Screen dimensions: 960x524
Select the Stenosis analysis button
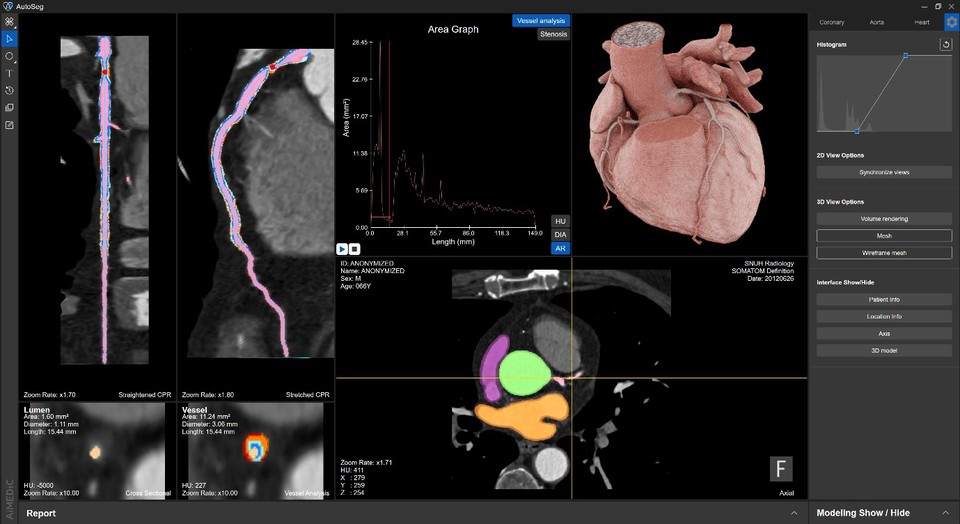click(553, 34)
